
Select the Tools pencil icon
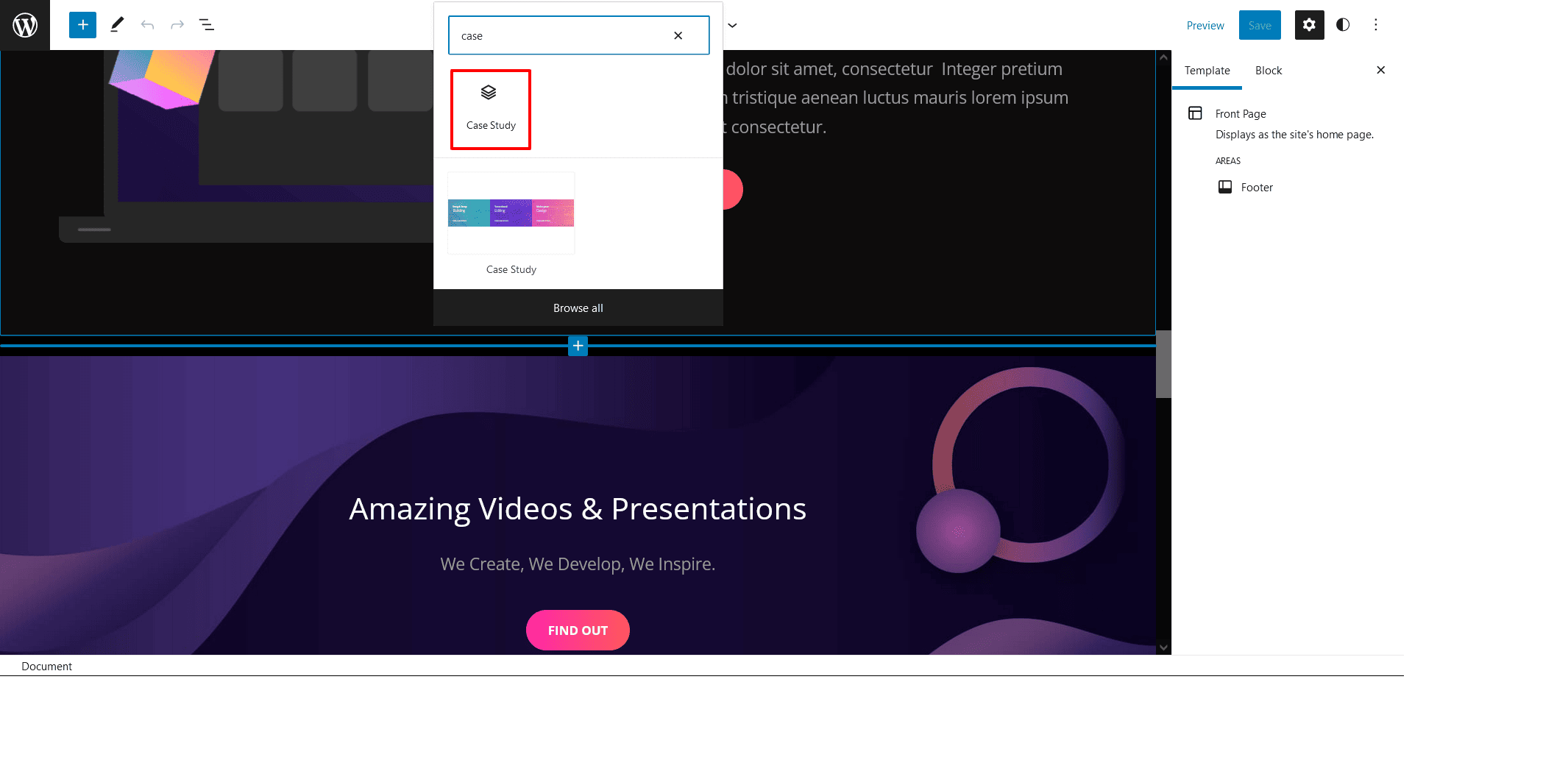point(117,25)
